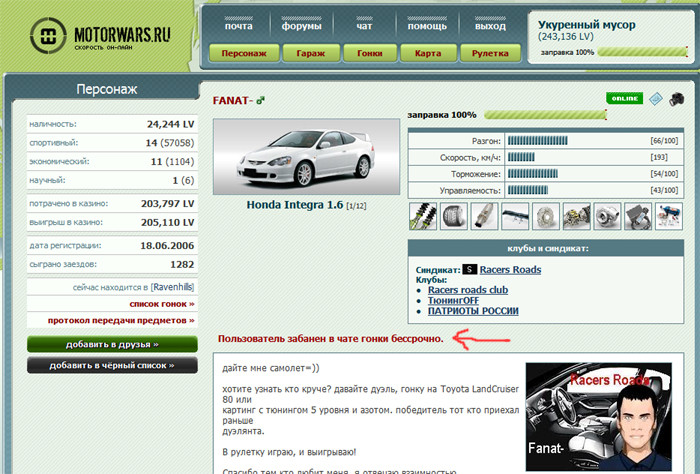Click the выход menu item

[x=490, y=26]
